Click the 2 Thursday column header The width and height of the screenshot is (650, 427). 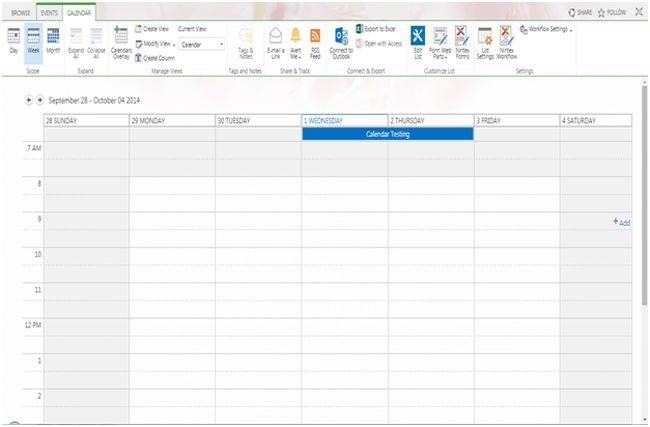pyautogui.click(x=431, y=121)
